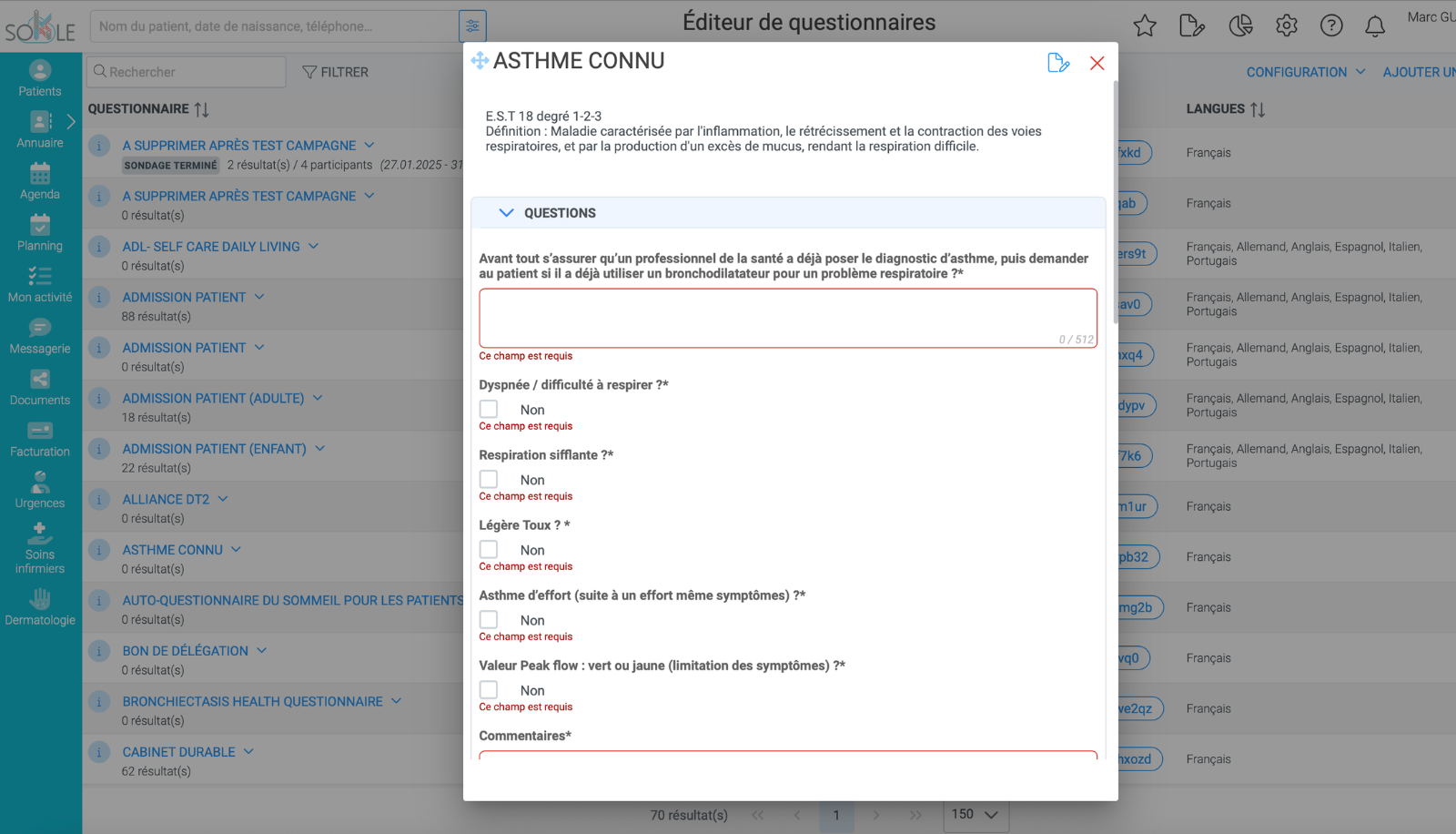
Task: Open Soins infirmiers sidebar section
Action: point(40,549)
